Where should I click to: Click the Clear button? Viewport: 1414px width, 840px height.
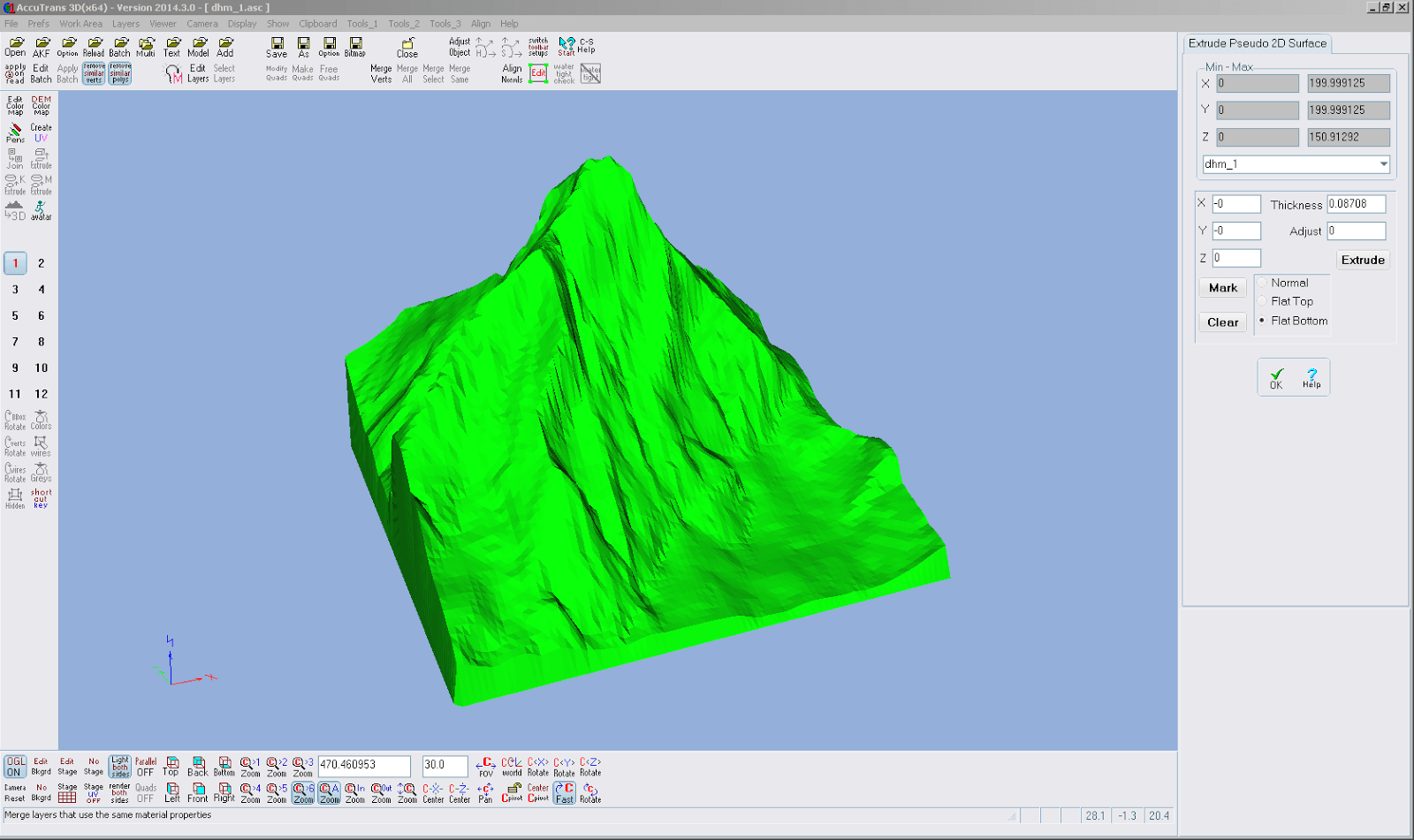coord(1222,322)
